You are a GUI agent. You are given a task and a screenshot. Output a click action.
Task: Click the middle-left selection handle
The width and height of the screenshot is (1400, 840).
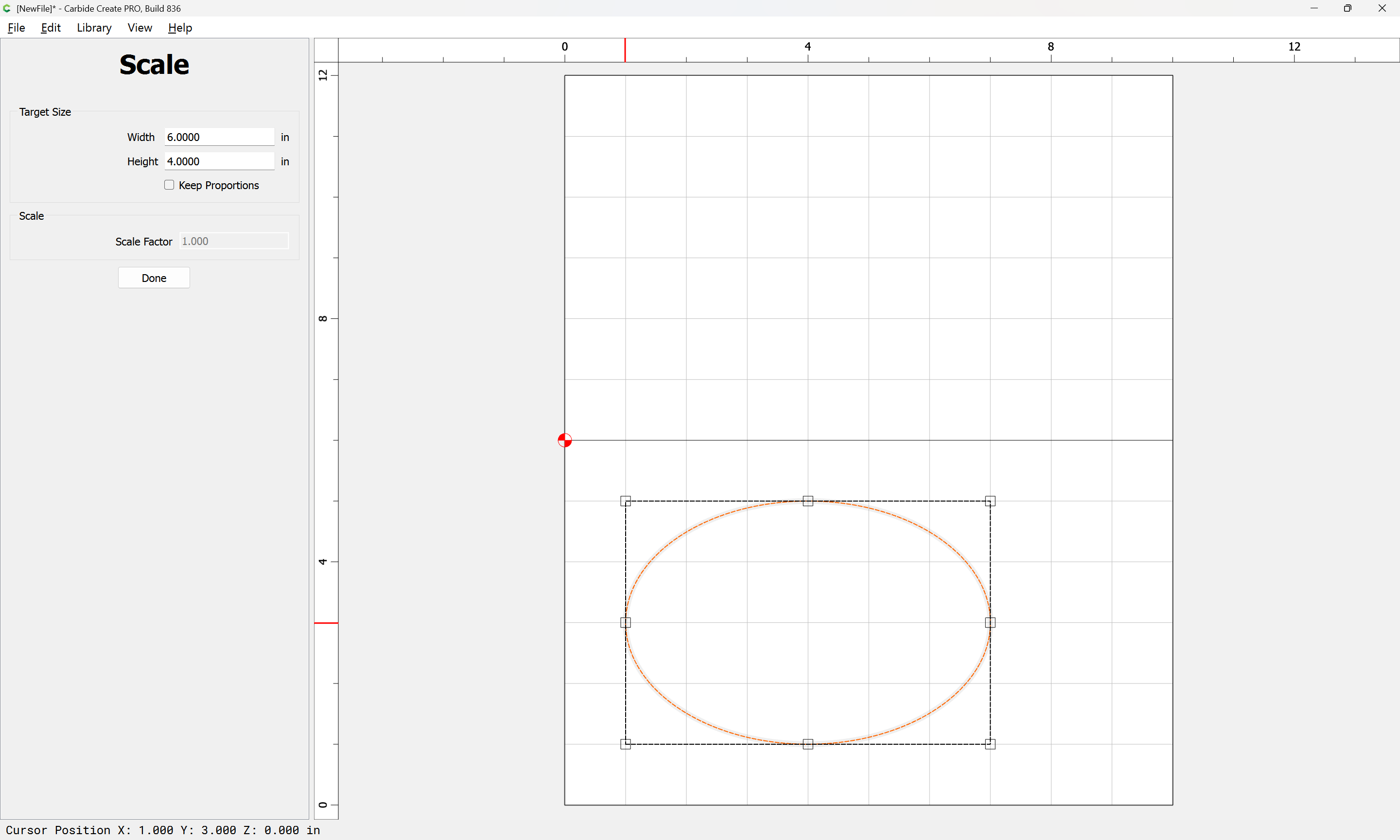click(x=625, y=622)
